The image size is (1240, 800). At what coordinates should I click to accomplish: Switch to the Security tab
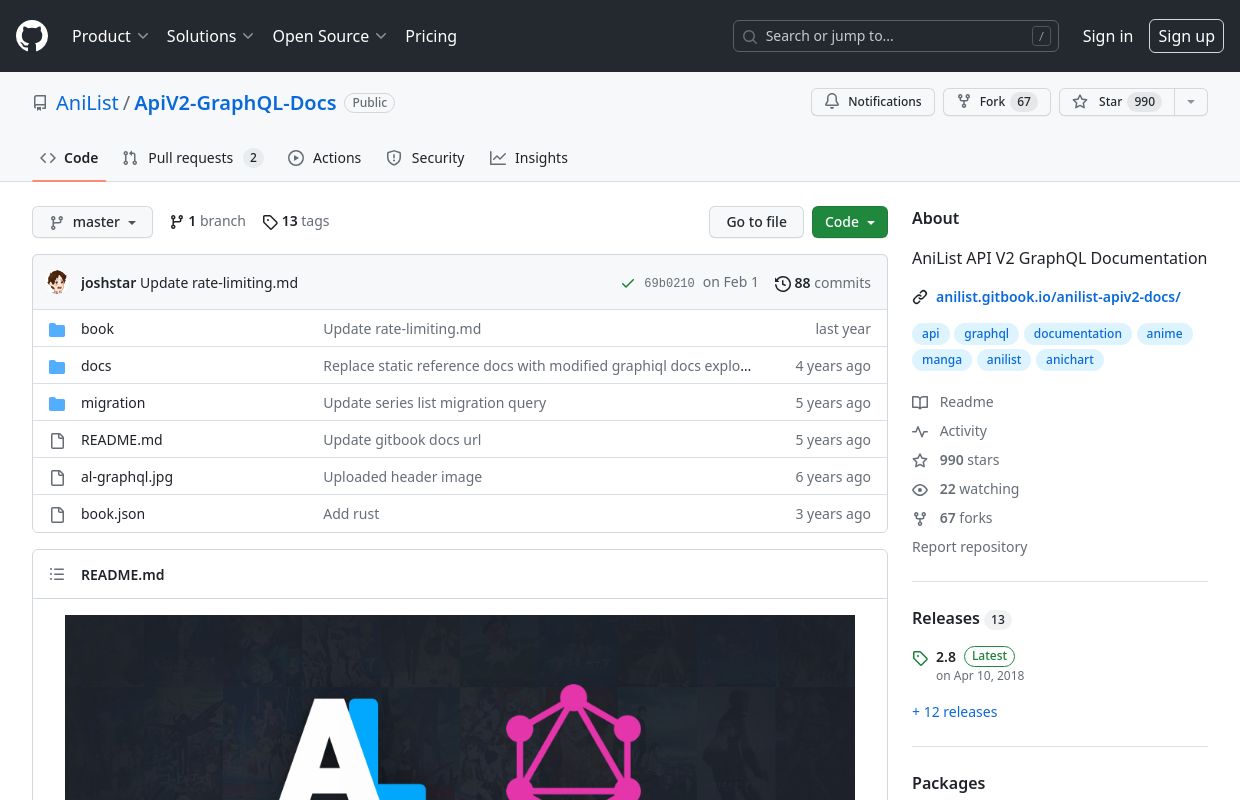[425, 158]
